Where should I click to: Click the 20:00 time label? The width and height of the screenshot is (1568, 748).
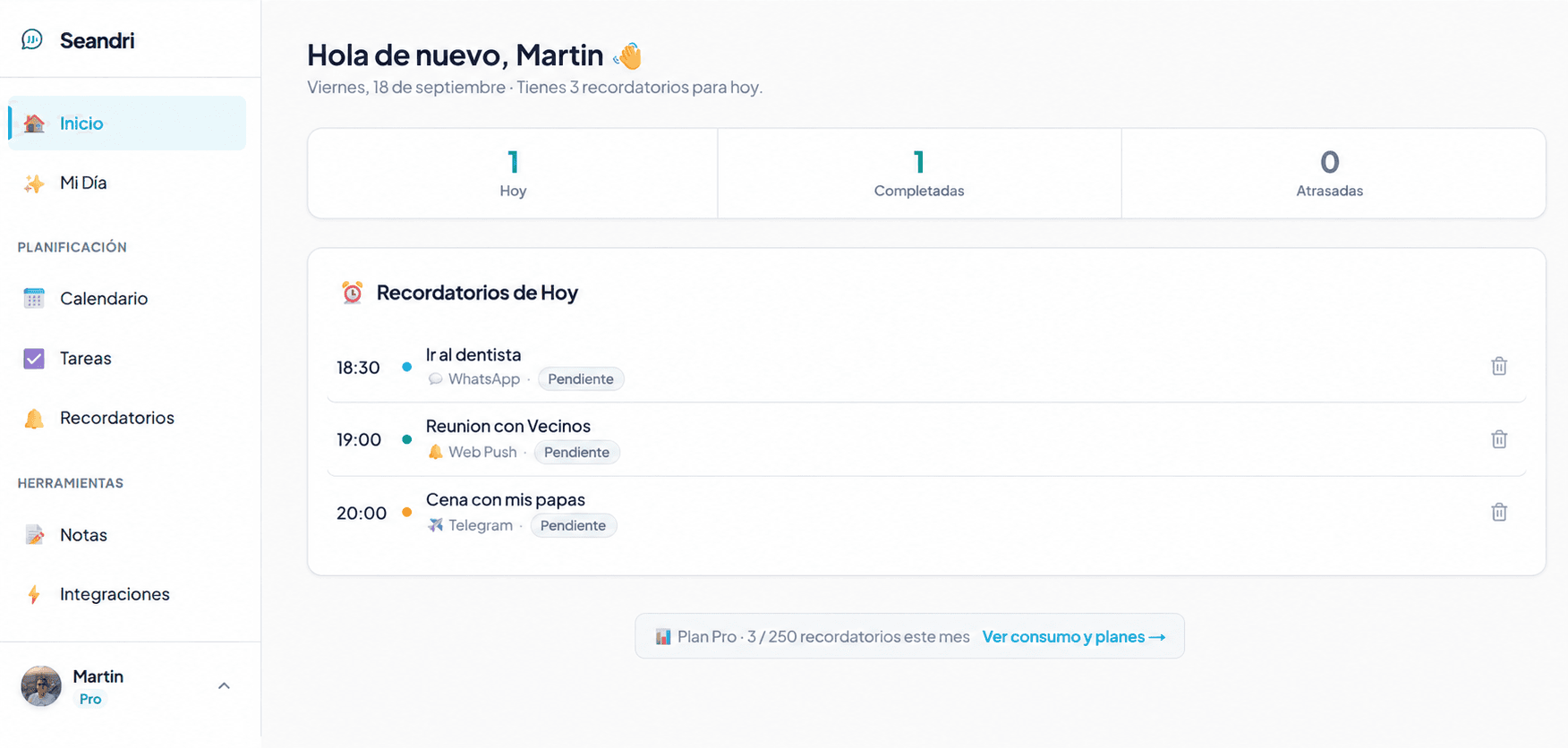[x=362, y=514]
